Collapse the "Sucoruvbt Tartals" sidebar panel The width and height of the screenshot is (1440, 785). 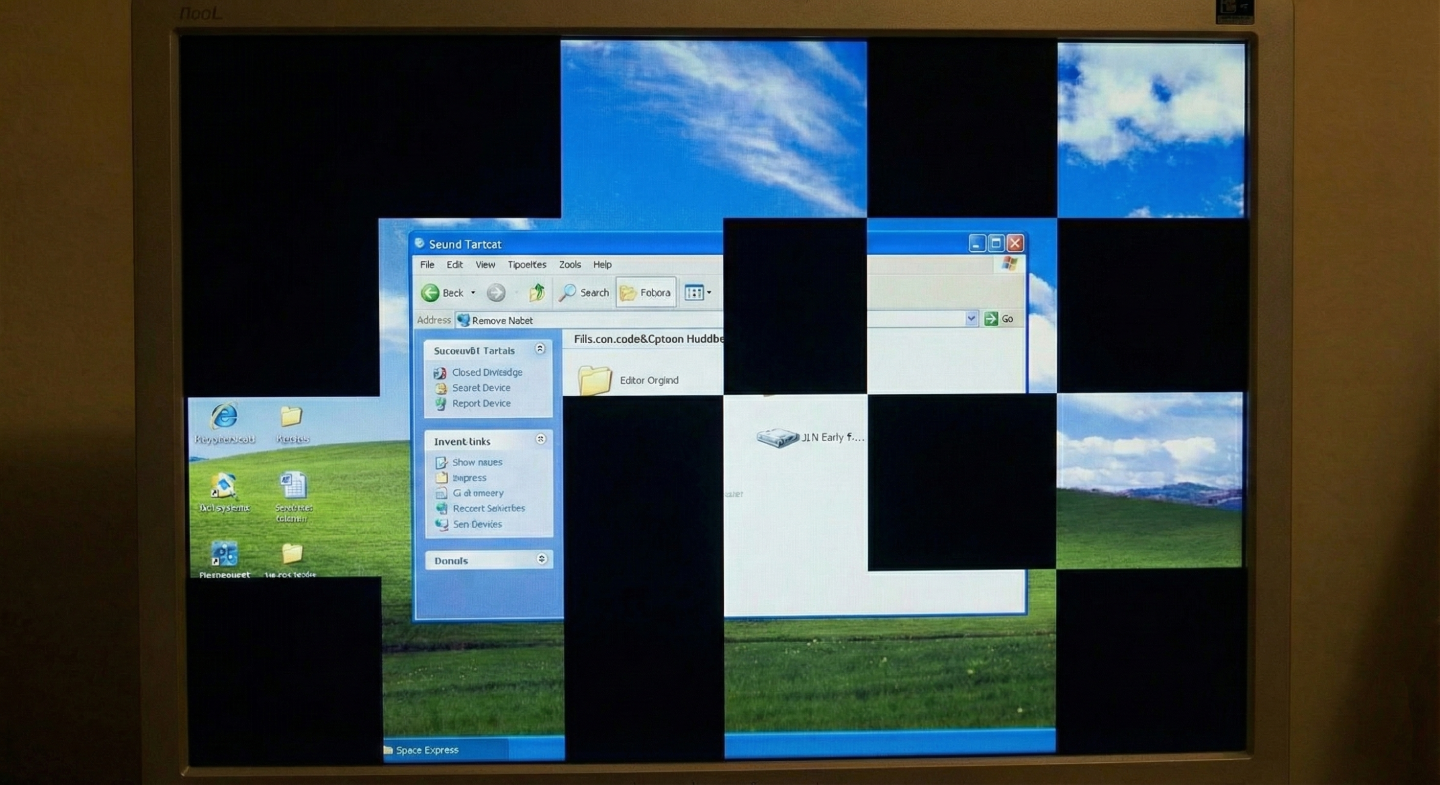[540, 349]
